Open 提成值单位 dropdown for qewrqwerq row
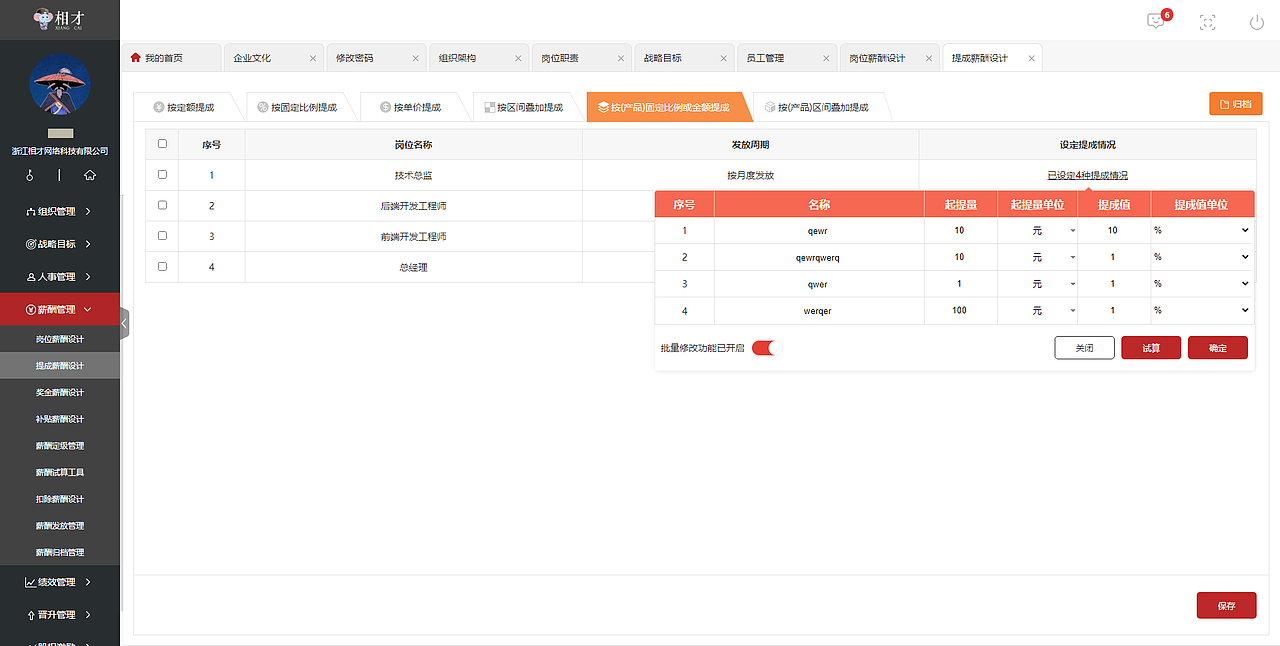The width and height of the screenshot is (1280, 646). [x=1201, y=257]
